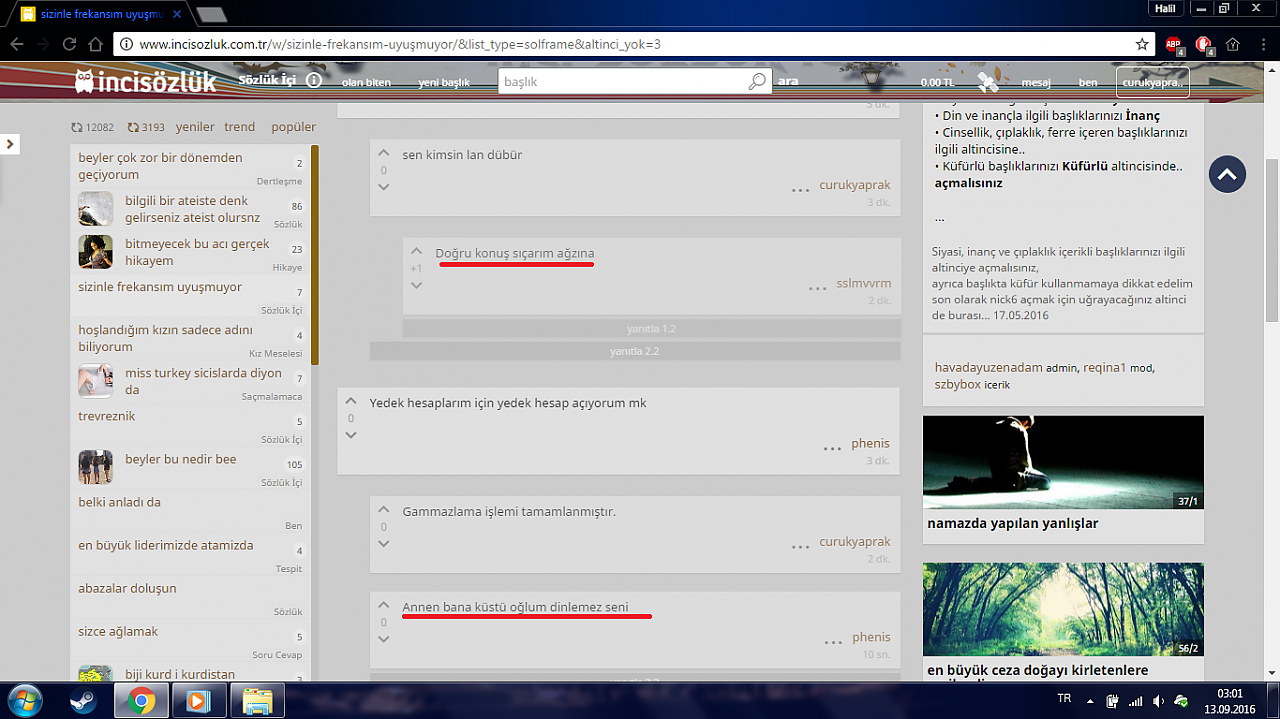1280x719 pixels.
Task: Upvote the 'sen kimsin lan dübür' entry
Action: coord(383,153)
